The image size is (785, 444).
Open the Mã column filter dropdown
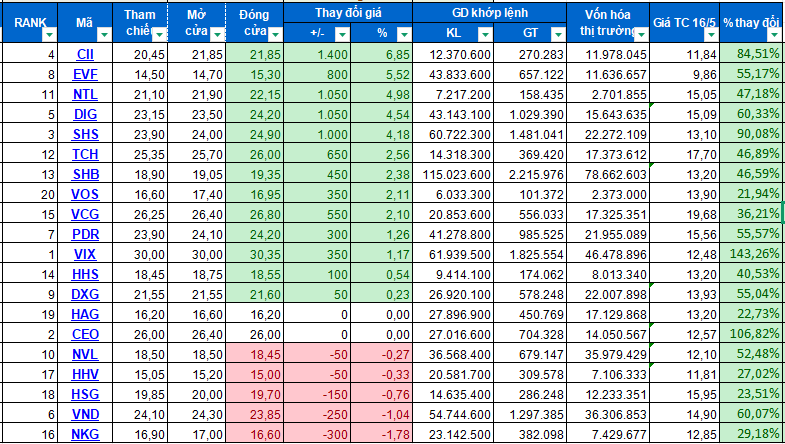[x=105, y=35]
